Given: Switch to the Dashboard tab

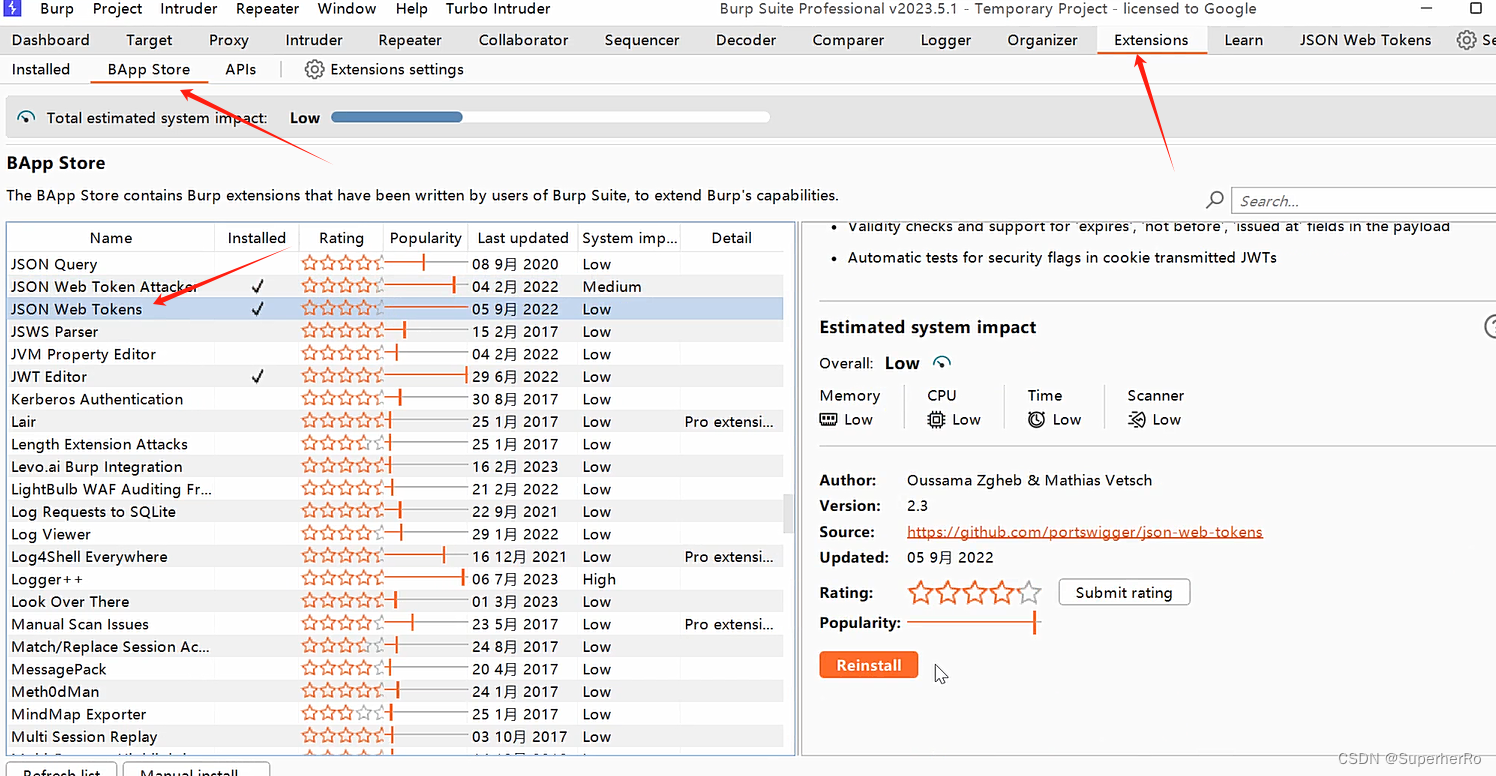Looking at the screenshot, I should click(x=51, y=40).
